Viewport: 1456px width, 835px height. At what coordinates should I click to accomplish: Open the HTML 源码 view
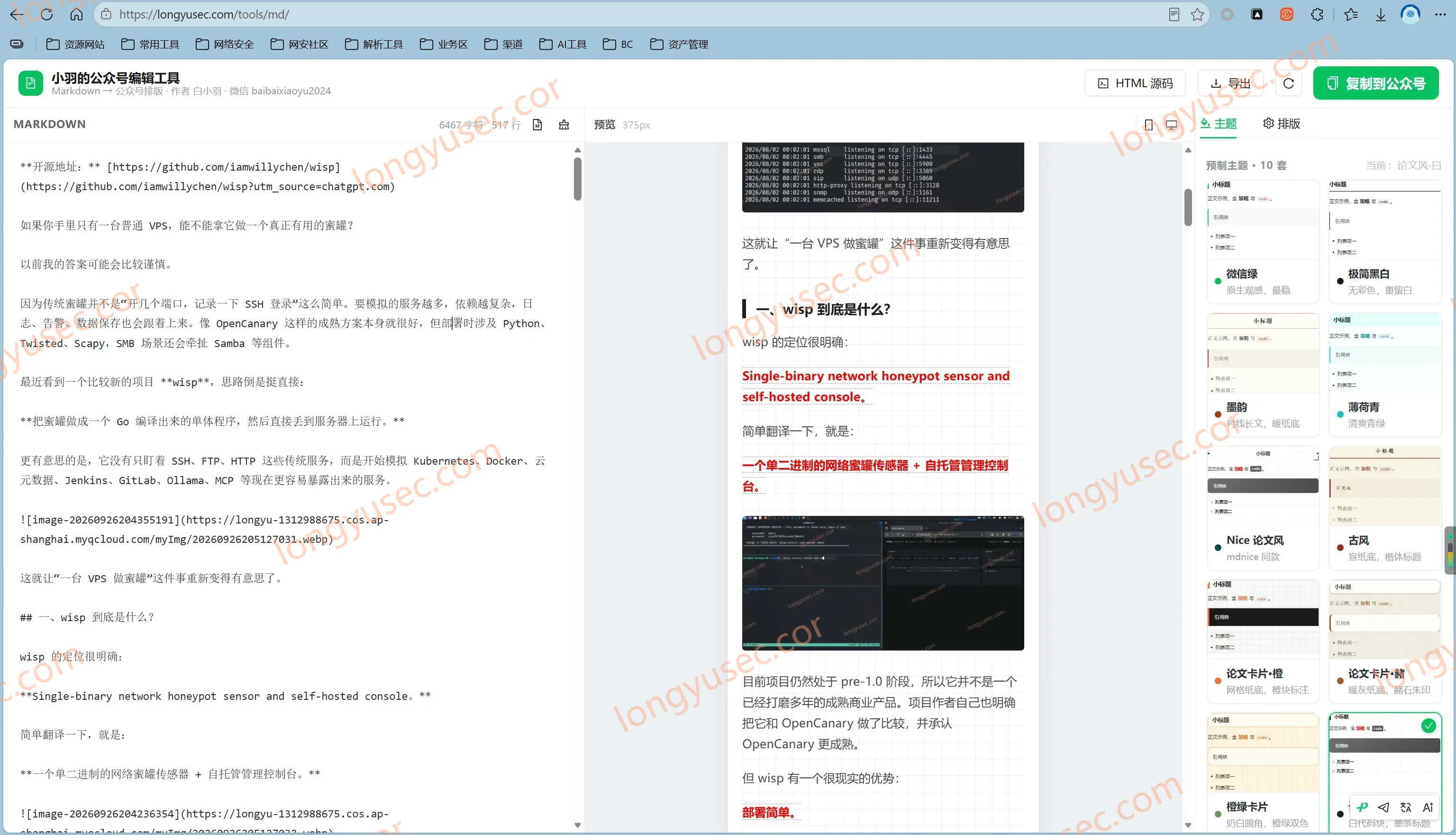1135,84
